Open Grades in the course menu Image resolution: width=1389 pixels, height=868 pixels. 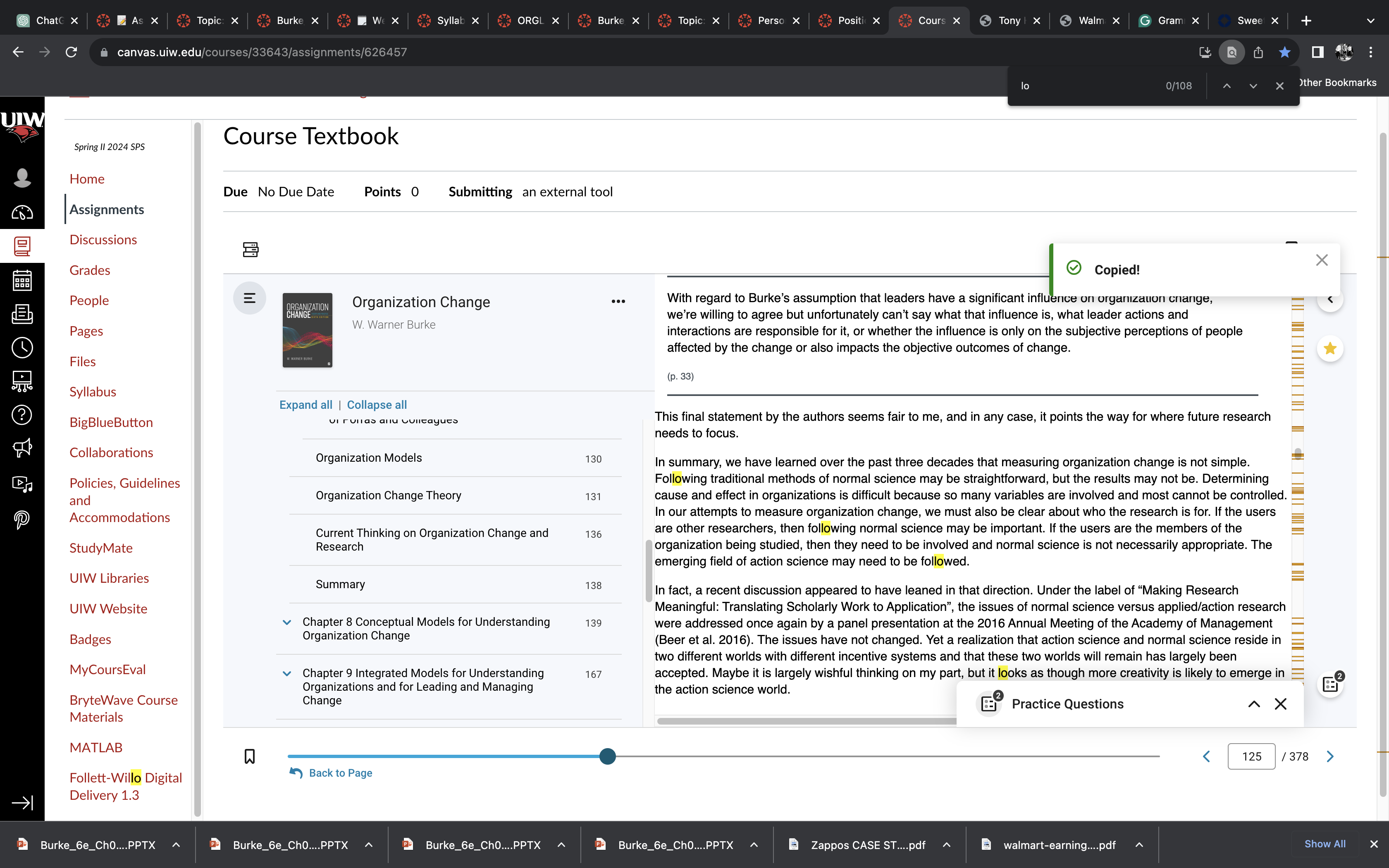(90, 270)
